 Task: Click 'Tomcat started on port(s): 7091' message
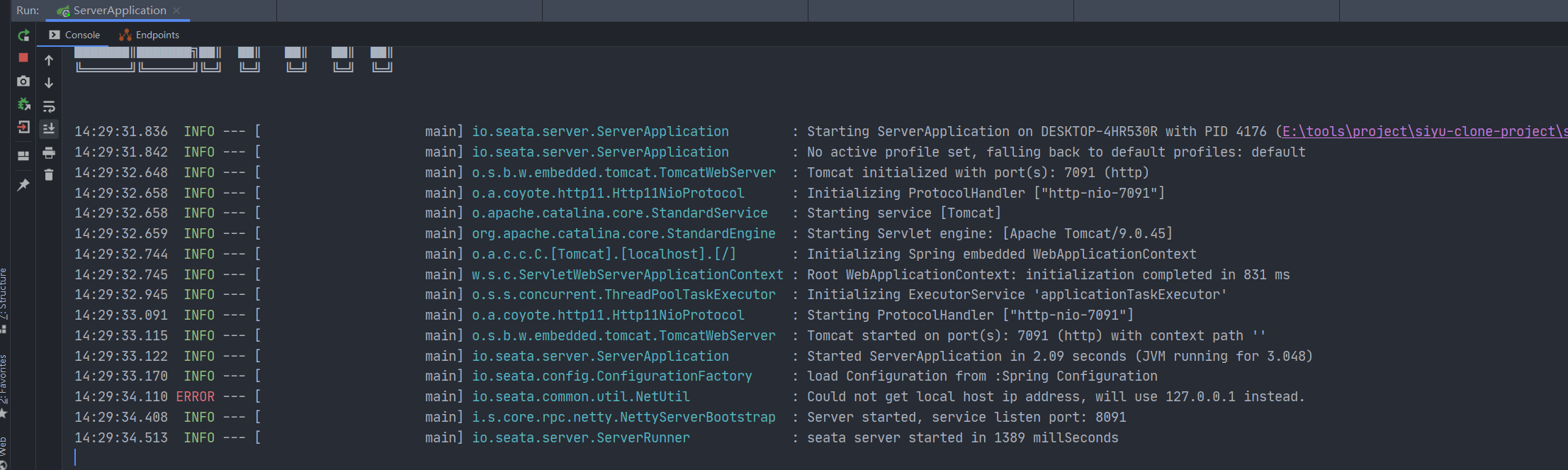click(x=1037, y=335)
